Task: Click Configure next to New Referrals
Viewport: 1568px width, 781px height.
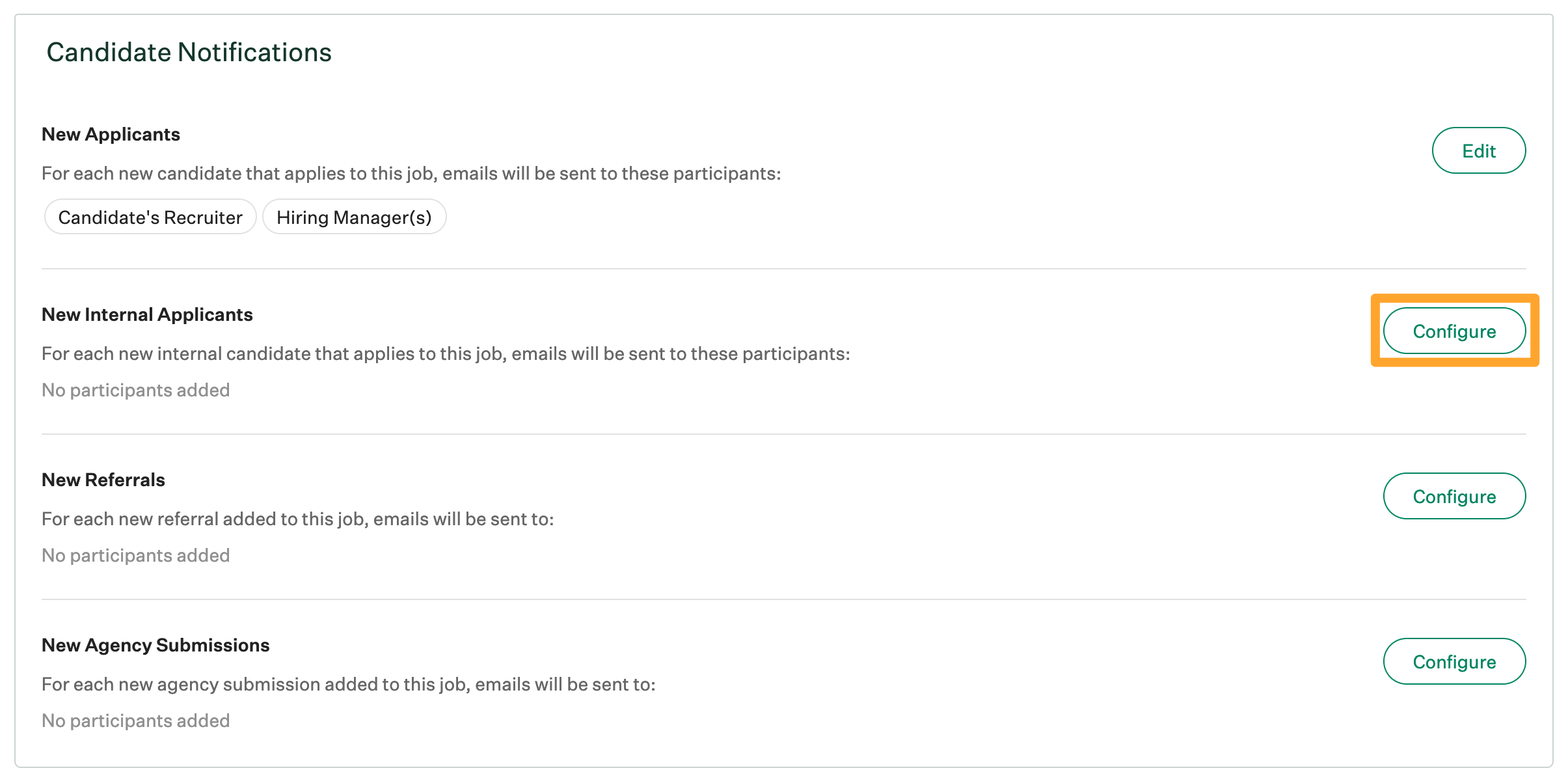Action: click(1455, 496)
